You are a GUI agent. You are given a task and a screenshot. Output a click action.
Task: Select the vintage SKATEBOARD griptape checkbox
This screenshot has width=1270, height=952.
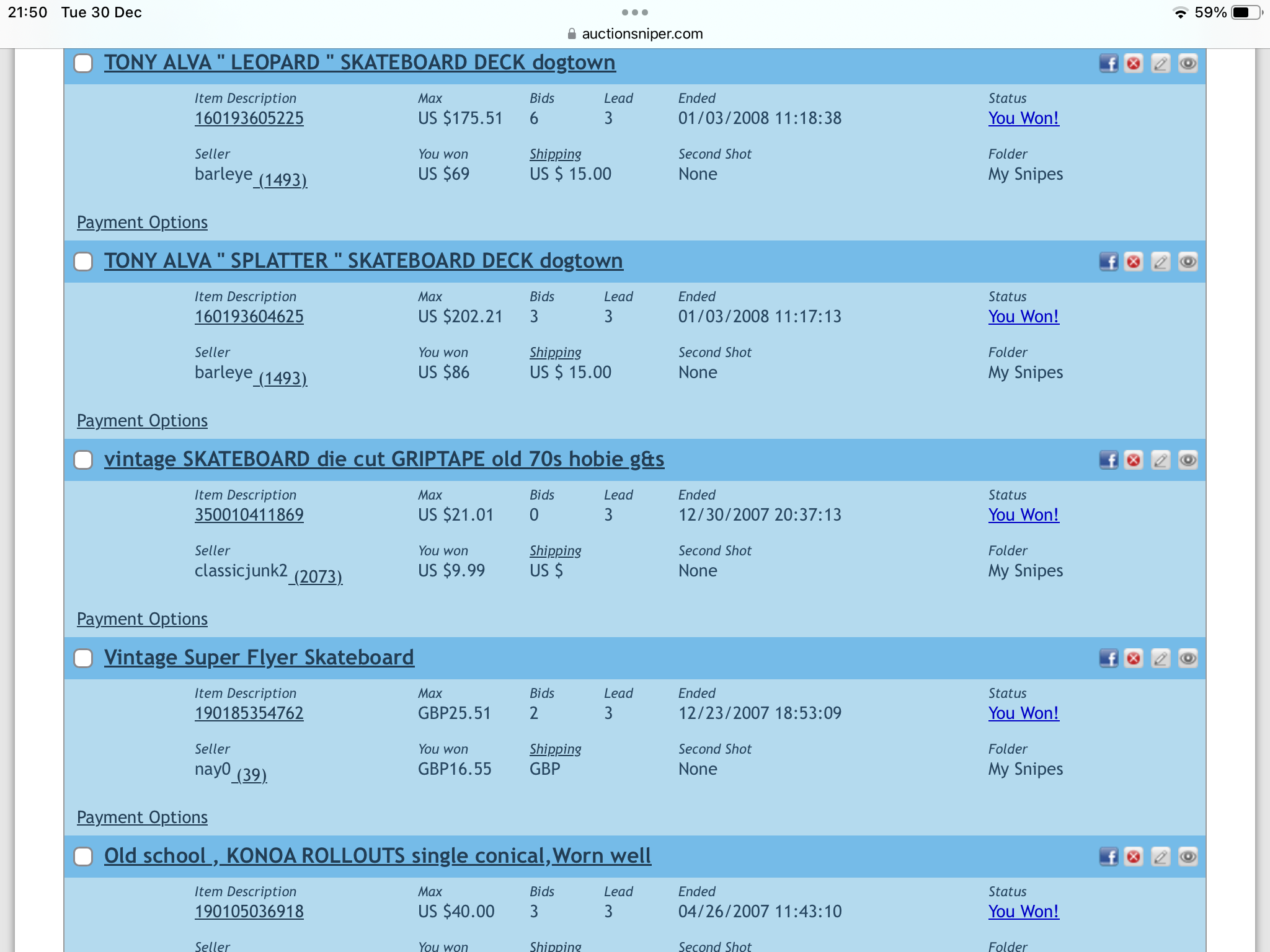click(x=83, y=460)
